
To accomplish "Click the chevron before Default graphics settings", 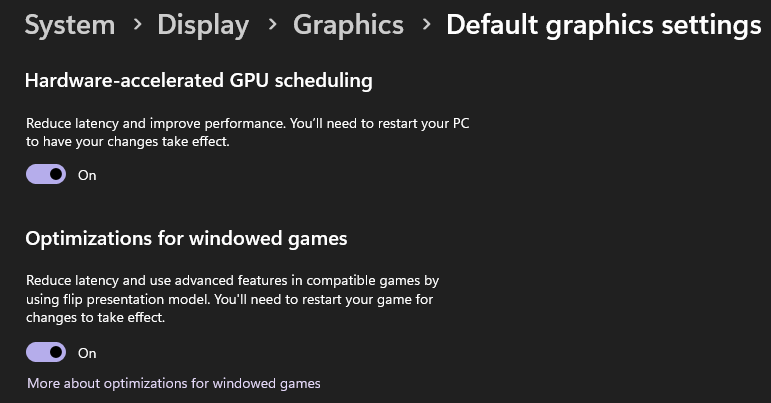I will [426, 24].
